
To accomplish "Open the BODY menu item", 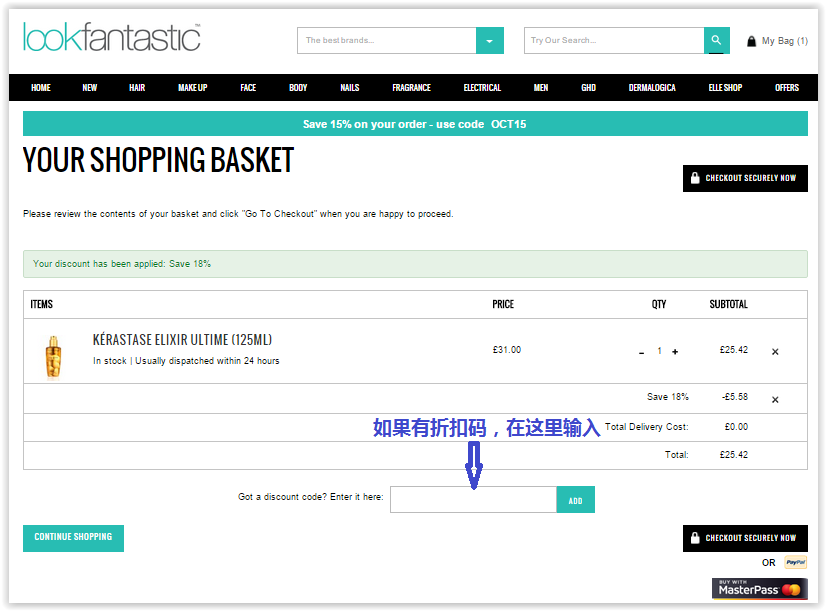I will tap(298, 87).
